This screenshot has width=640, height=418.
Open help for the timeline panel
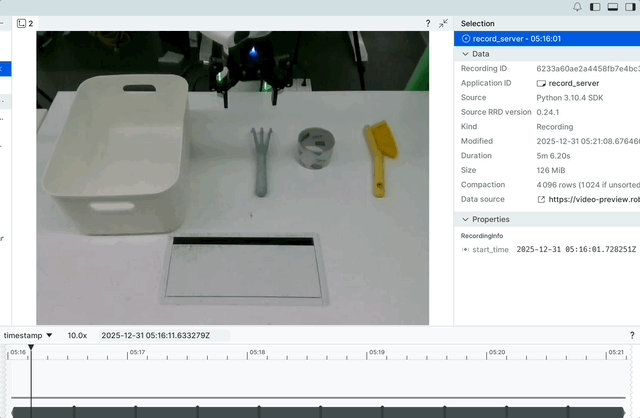[632, 336]
